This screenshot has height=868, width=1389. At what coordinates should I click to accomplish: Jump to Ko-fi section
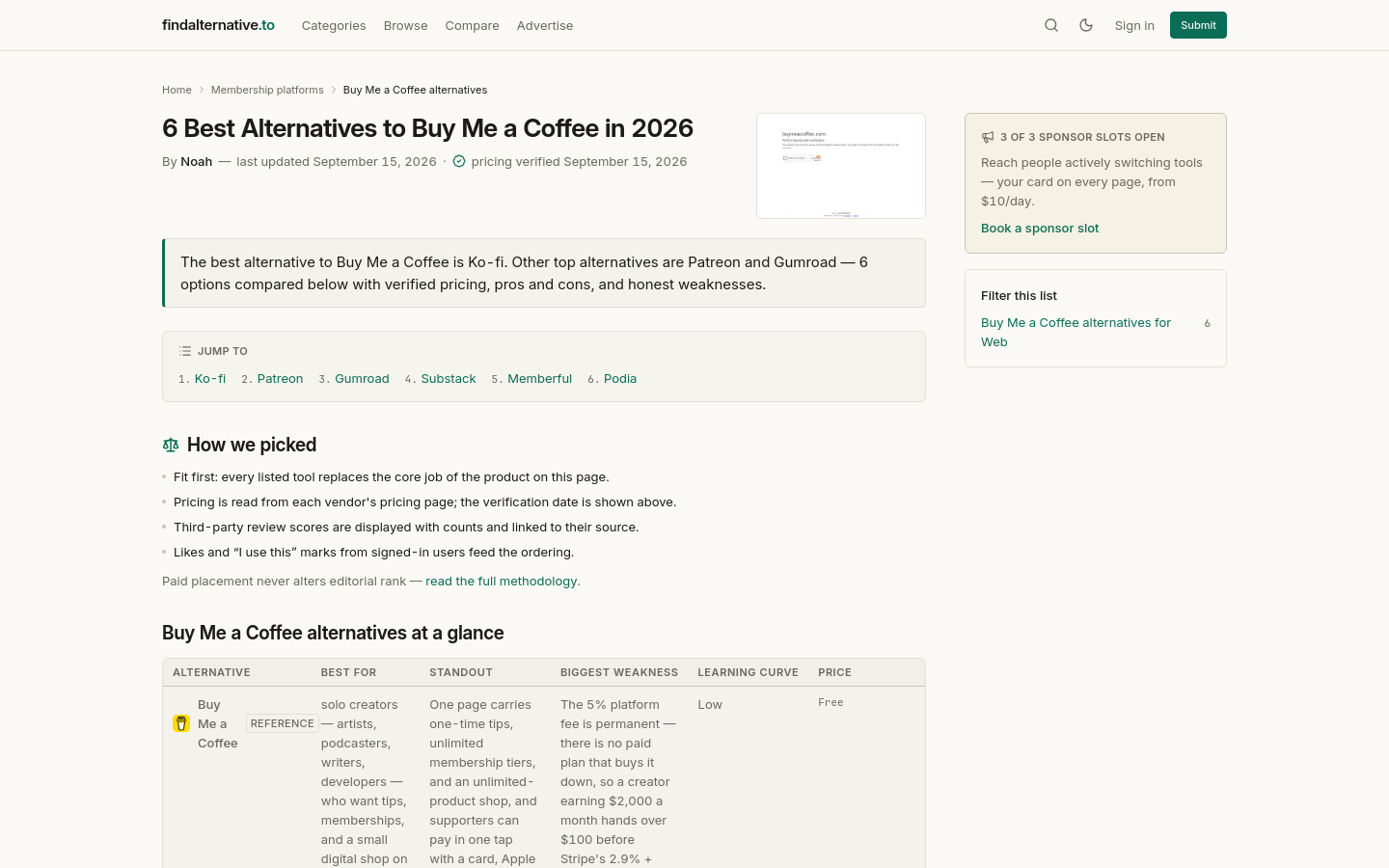tap(210, 379)
